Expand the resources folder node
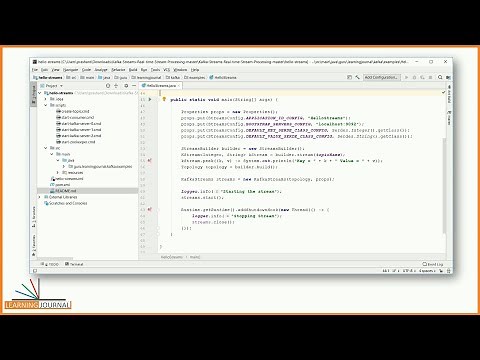 (x=58, y=172)
